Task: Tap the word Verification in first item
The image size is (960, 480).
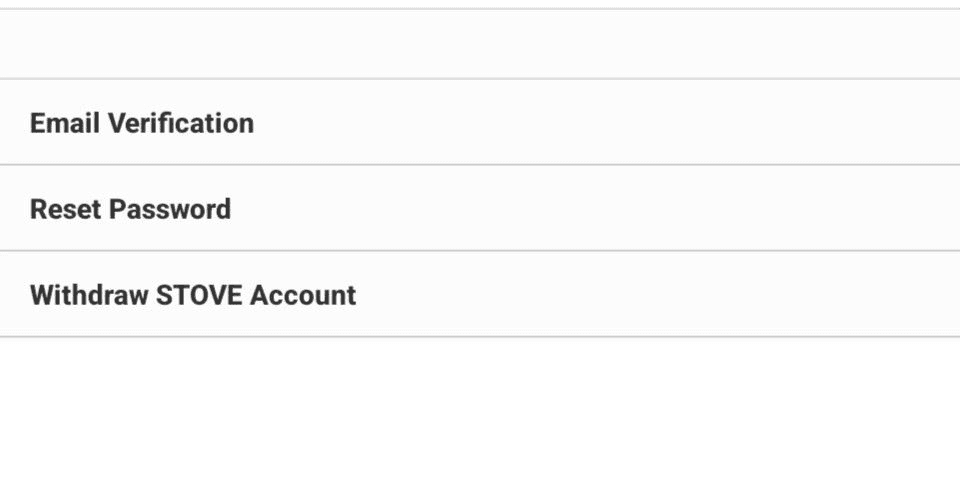Action: click(x=181, y=123)
